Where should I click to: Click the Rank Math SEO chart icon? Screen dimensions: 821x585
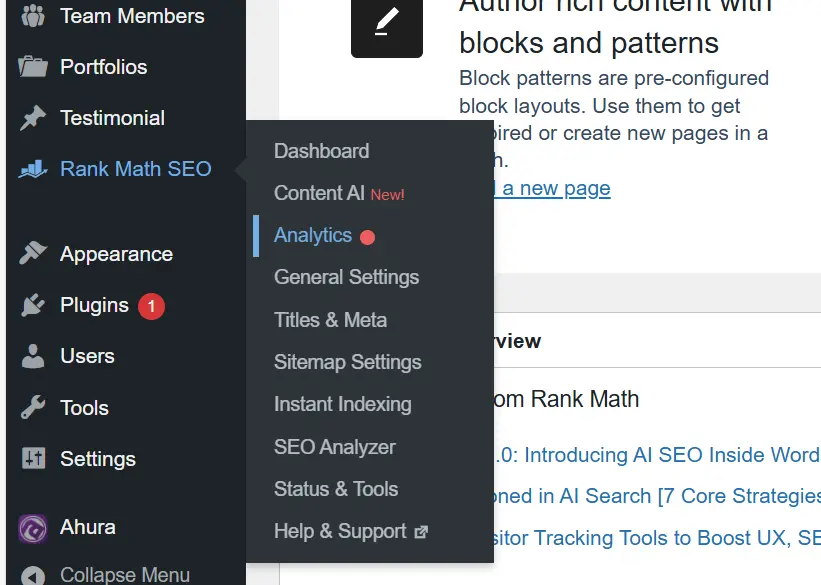(x=33, y=169)
